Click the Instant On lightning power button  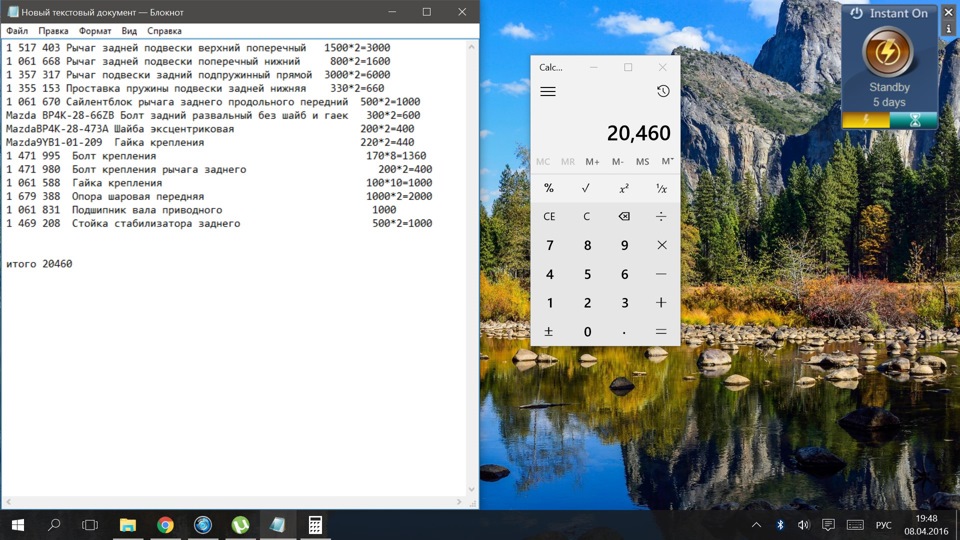tap(888, 52)
